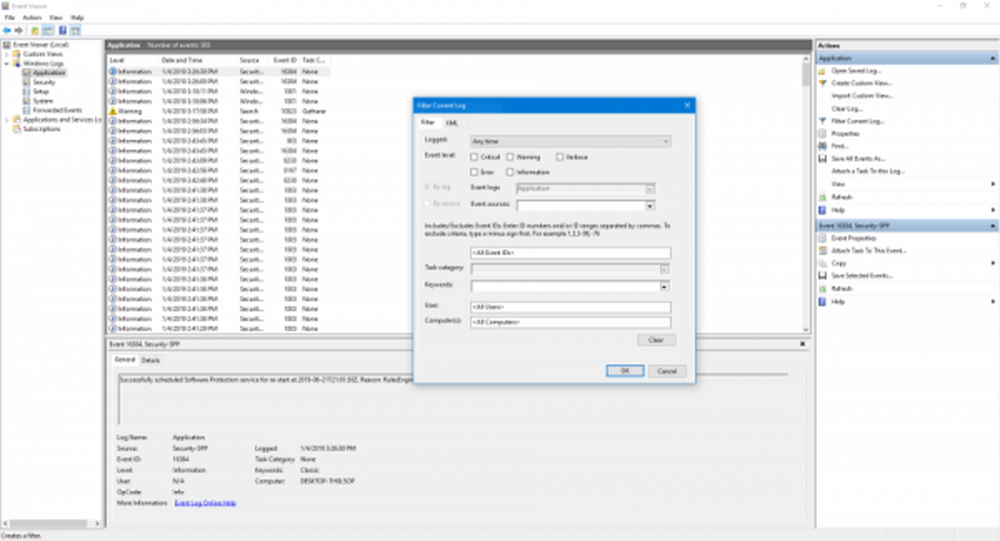Select the Warning event row
Image resolution: width=1000 pixels, height=541 pixels.
[x=218, y=111]
